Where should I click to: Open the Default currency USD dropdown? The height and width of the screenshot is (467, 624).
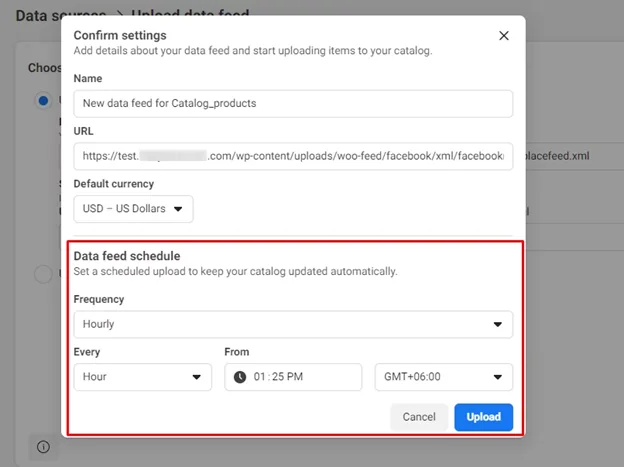coord(133,209)
